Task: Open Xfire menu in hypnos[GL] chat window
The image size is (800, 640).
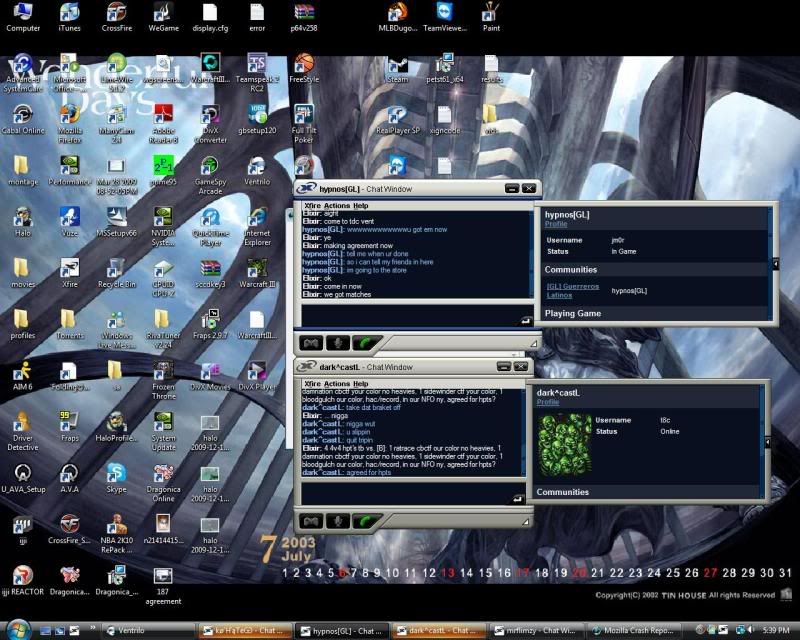Action: point(312,206)
